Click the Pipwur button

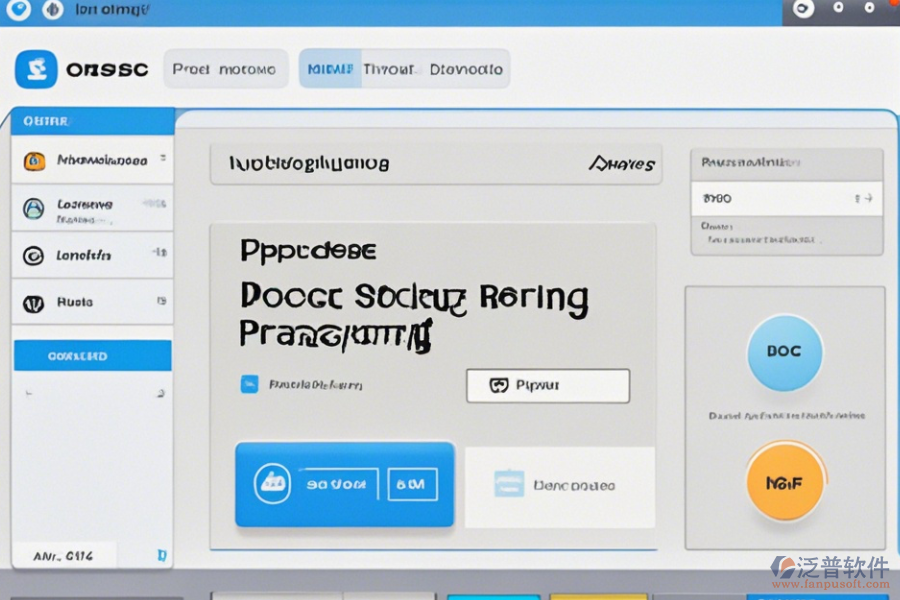click(x=548, y=385)
